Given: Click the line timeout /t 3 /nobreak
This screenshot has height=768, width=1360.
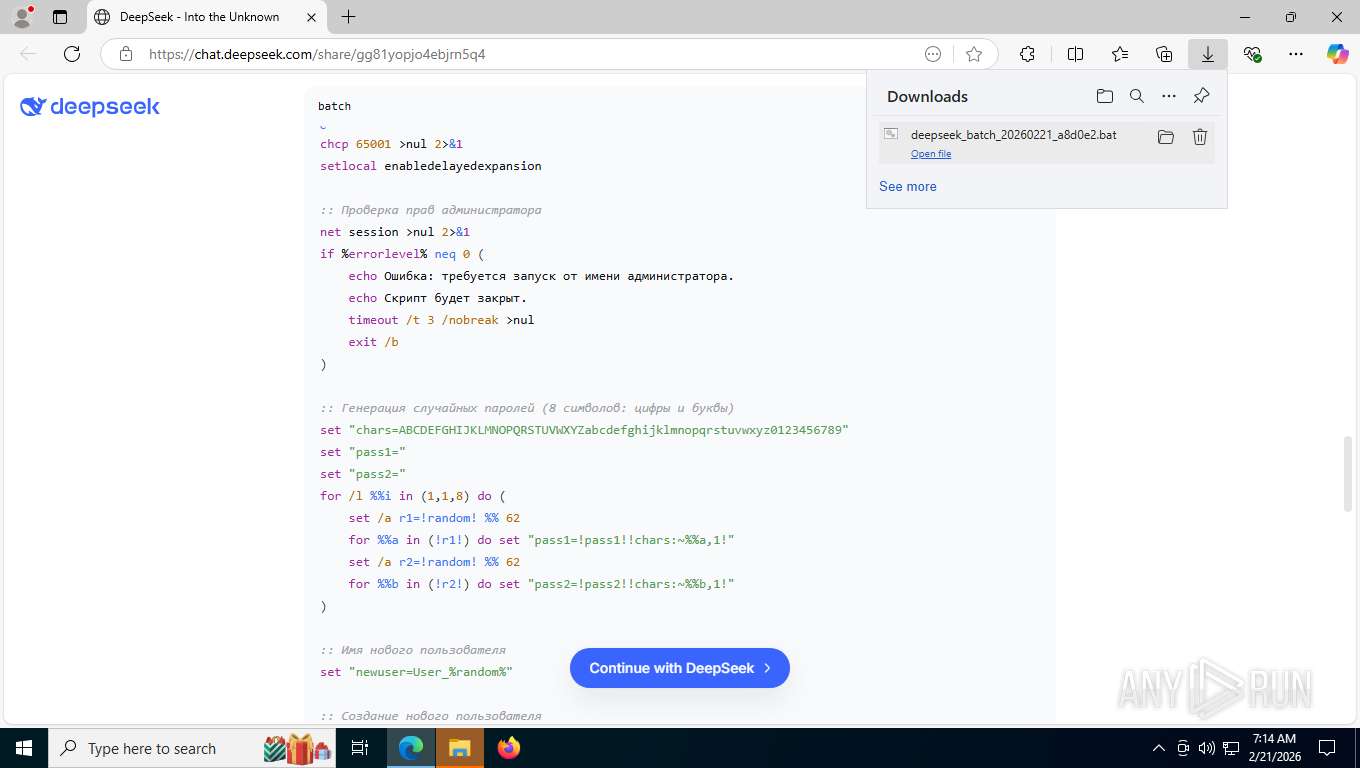Looking at the screenshot, I should [441, 320].
